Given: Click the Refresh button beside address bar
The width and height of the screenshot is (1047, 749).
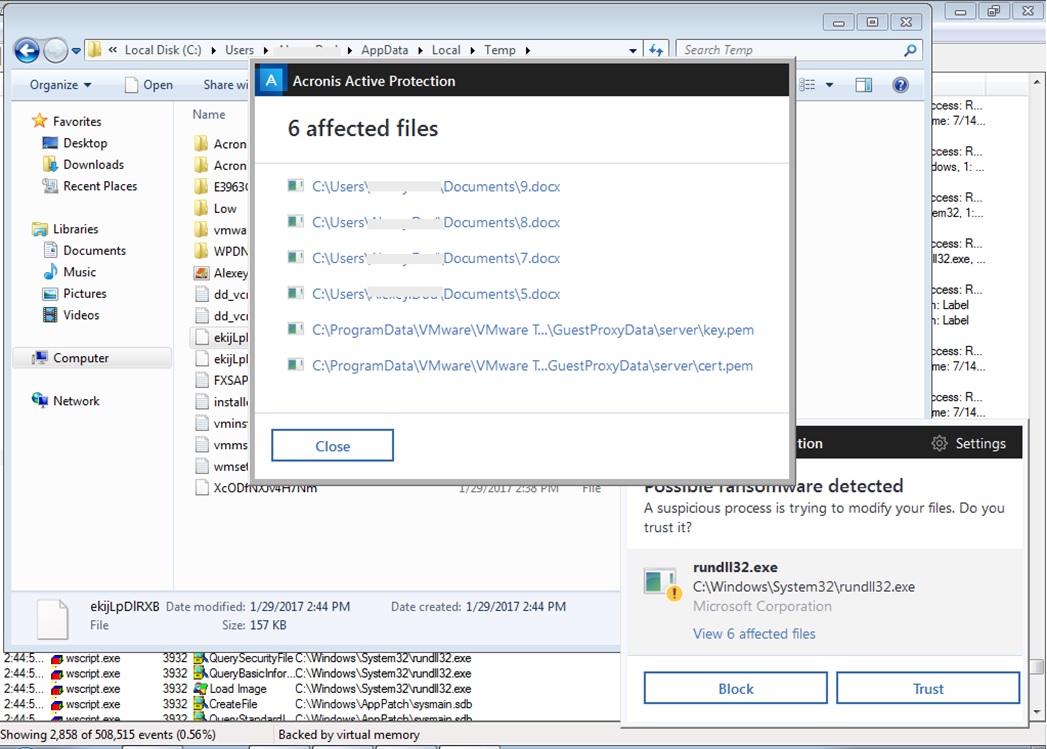Looking at the screenshot, I should (657, 50).
